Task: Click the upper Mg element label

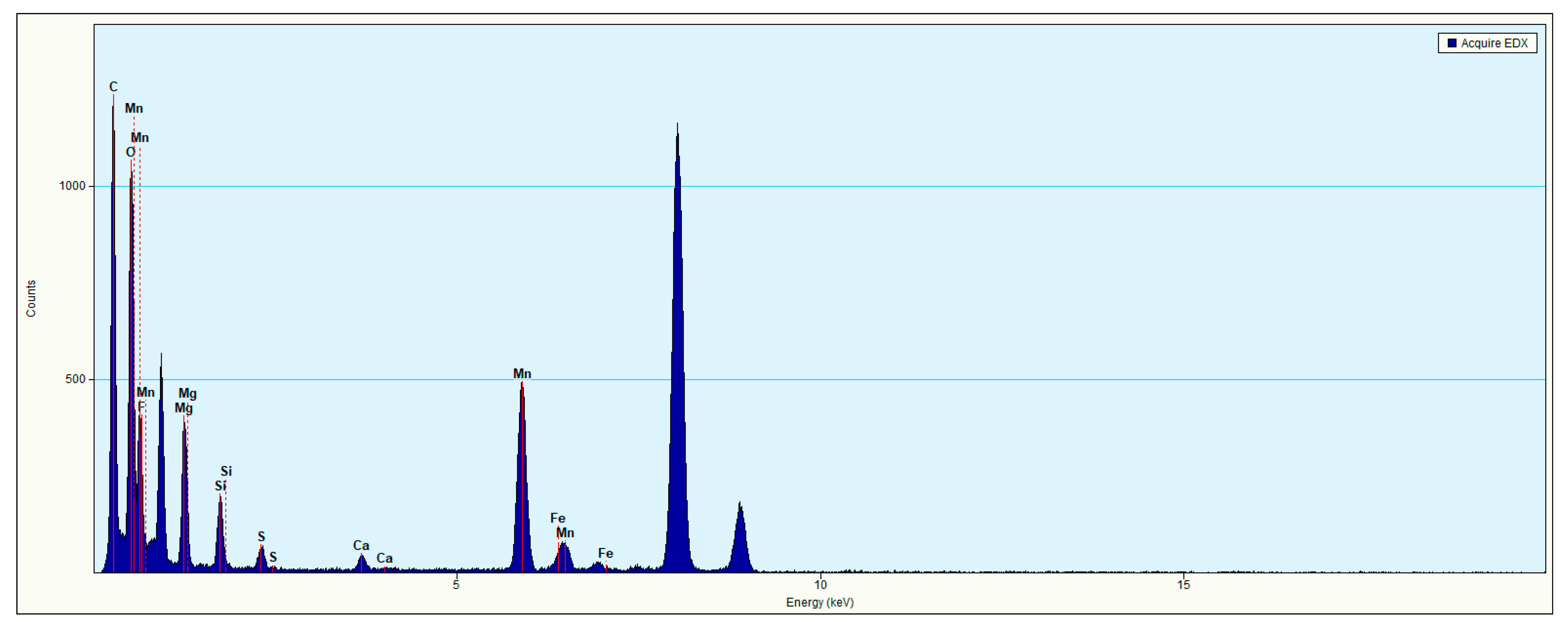Action: (x=187, y=393)
